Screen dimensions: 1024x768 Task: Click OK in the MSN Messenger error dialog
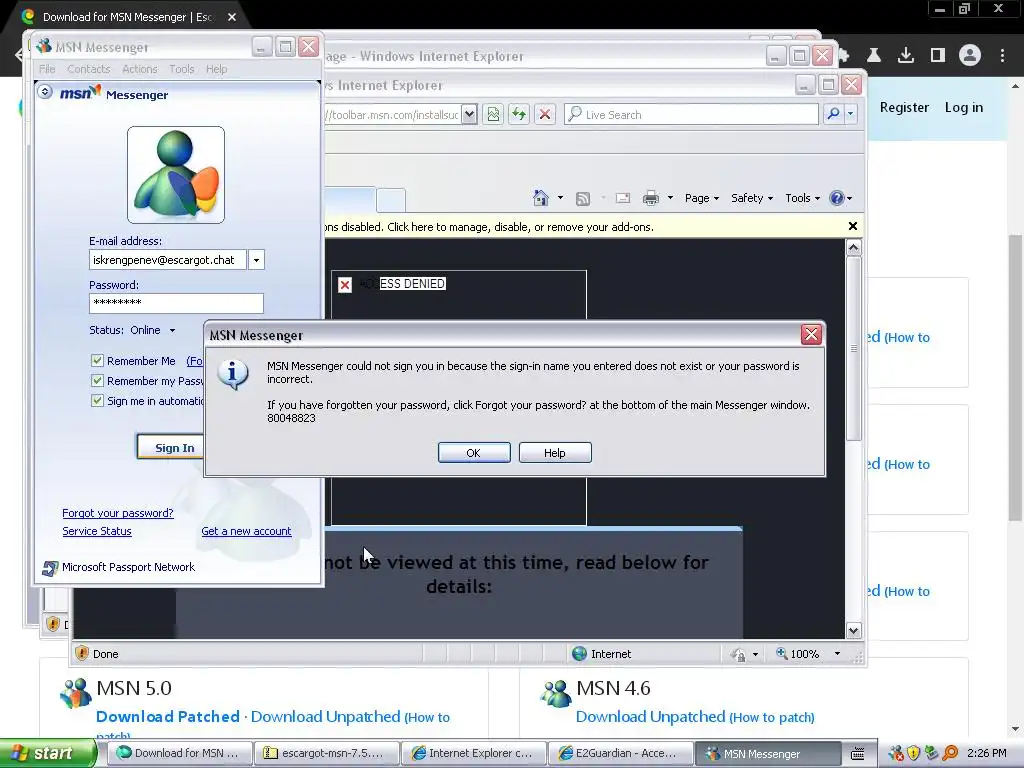[x=474, y=453]
